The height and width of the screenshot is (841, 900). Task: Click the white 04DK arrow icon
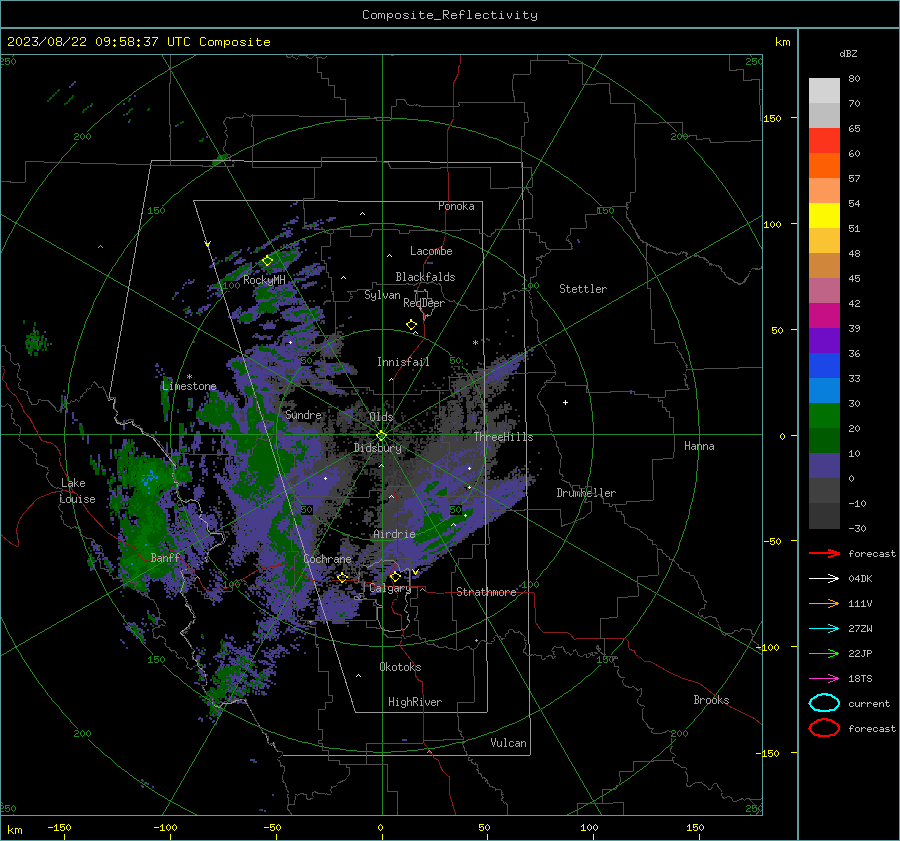pos(824,578)
